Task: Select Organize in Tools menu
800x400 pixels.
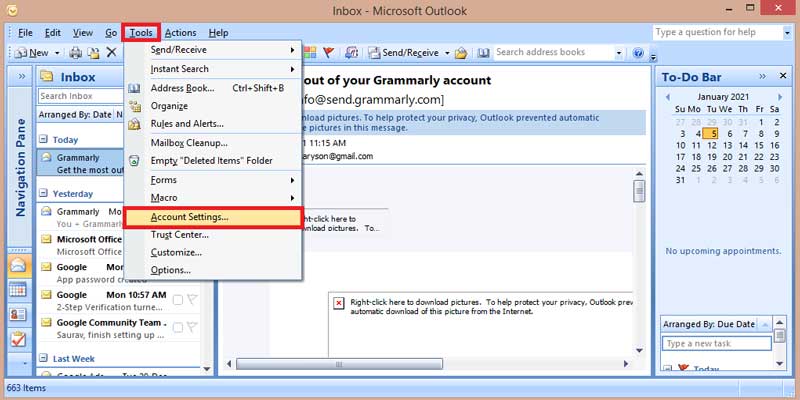Action: (x=213, y=106)
